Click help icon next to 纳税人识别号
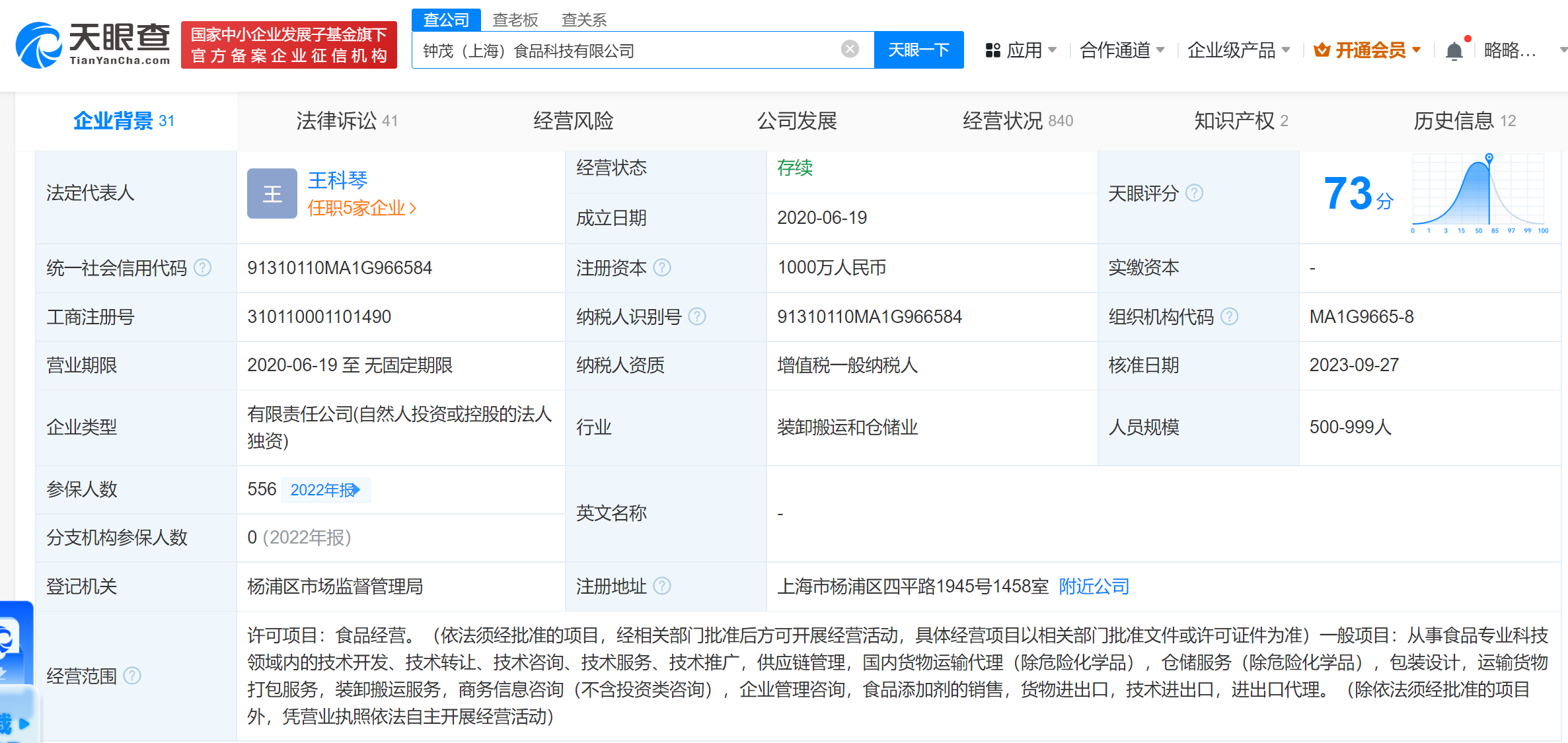The width and height of the screenshot is (1568, 743). click(x=696, y=316)
